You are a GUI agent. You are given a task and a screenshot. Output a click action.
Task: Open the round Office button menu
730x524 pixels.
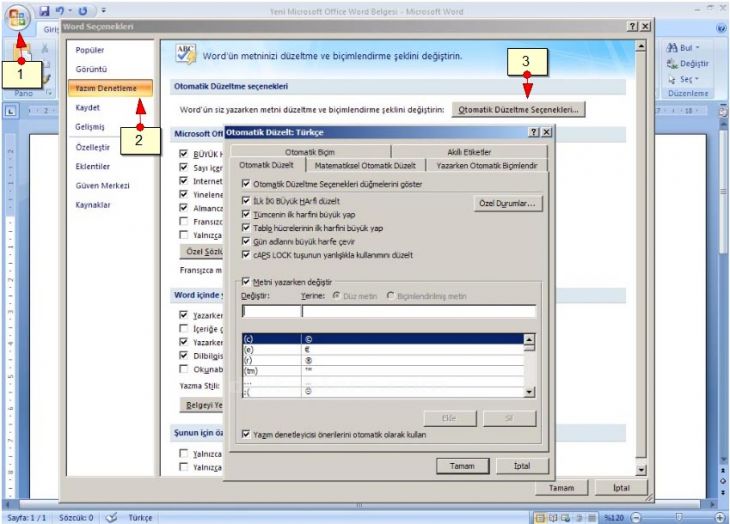(17, 18)
